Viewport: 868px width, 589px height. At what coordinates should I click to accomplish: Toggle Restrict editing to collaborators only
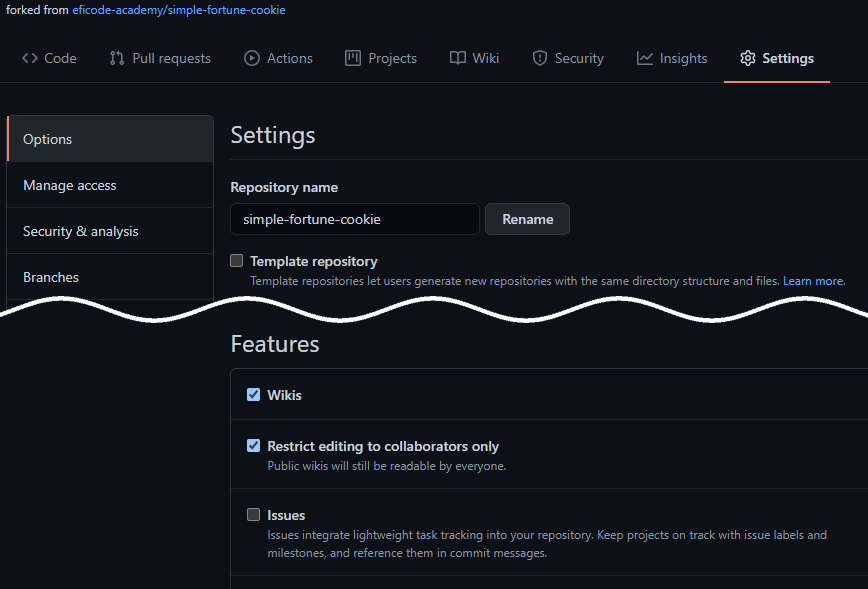point(254,446)
